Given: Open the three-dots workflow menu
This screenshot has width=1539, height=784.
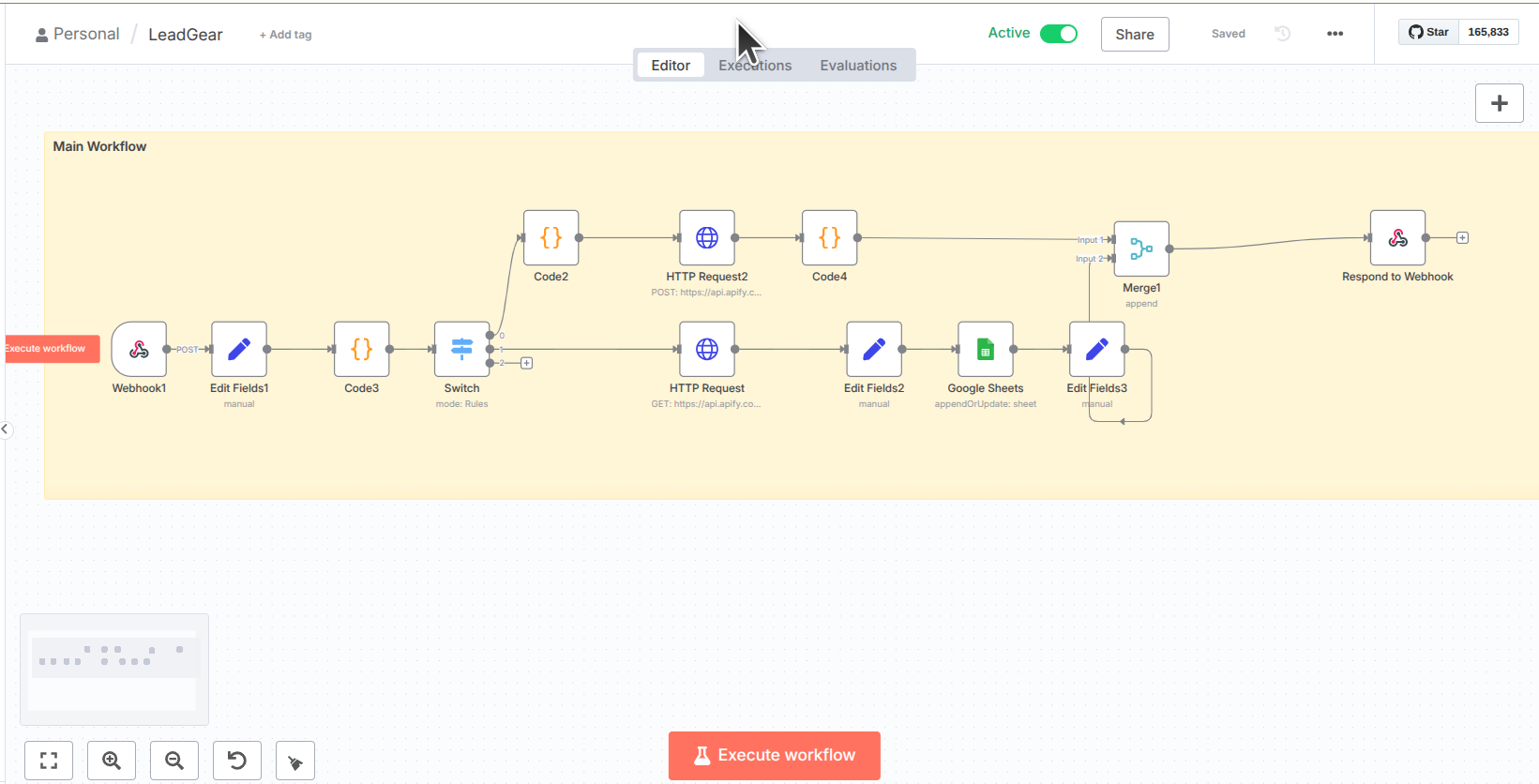Looking at the screenshot, I should (x=1335, y=34).
